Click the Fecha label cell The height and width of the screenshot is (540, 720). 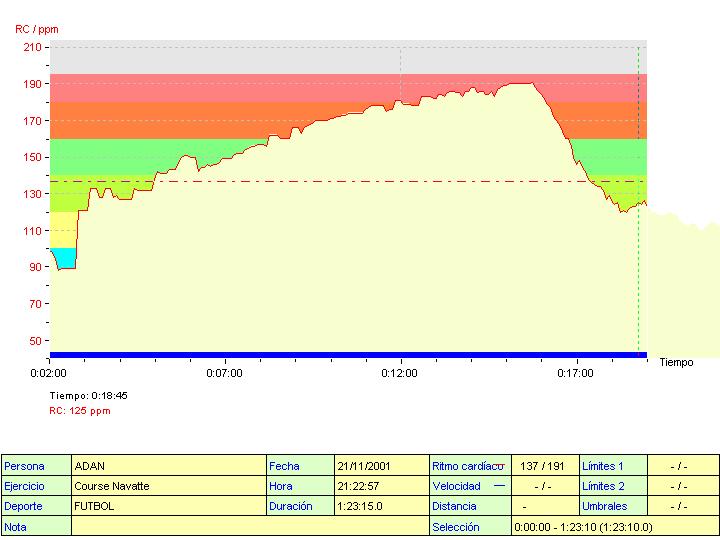pos(301,466)
